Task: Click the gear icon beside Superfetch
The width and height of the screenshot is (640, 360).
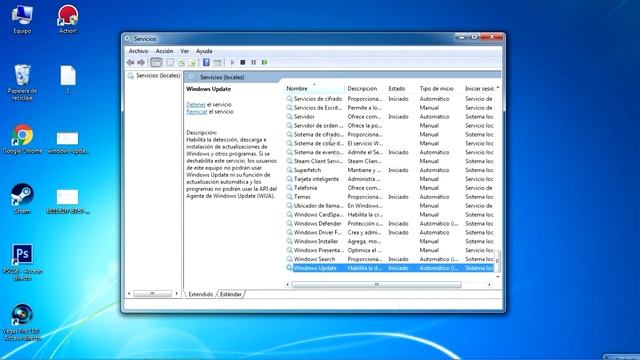Action: 289,170
